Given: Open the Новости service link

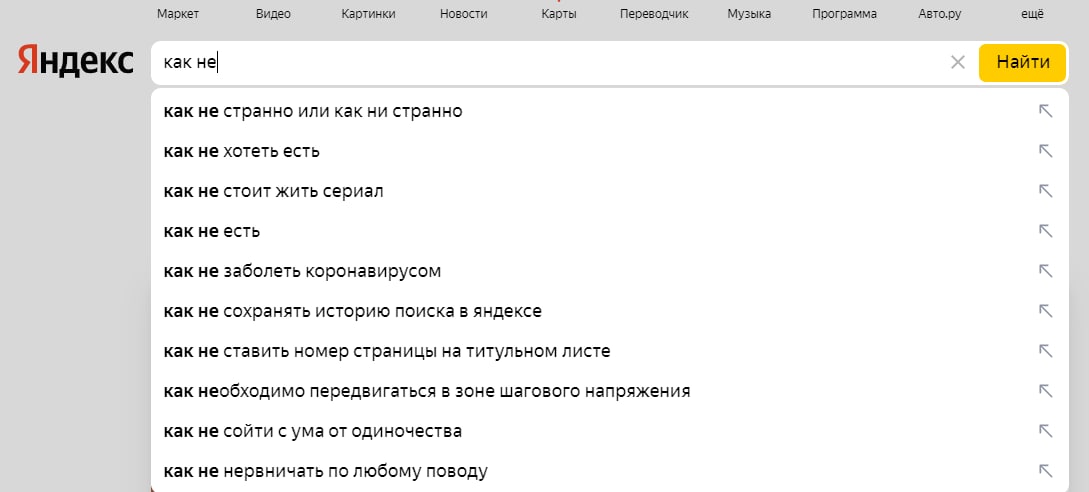Looking at the screenshot, I should [463, 14].
